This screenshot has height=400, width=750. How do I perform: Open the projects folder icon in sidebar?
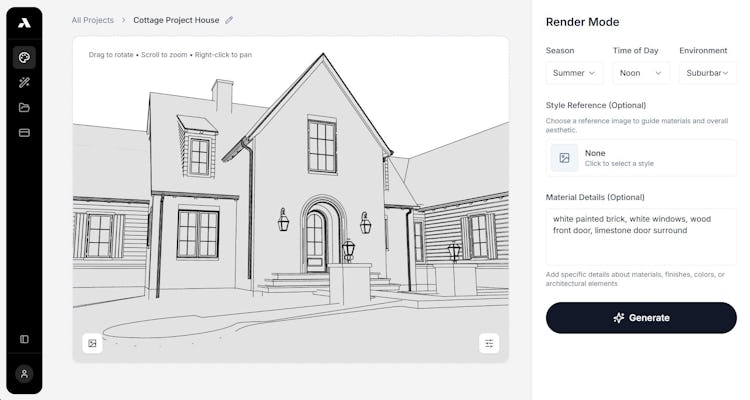tap(24, 107)
